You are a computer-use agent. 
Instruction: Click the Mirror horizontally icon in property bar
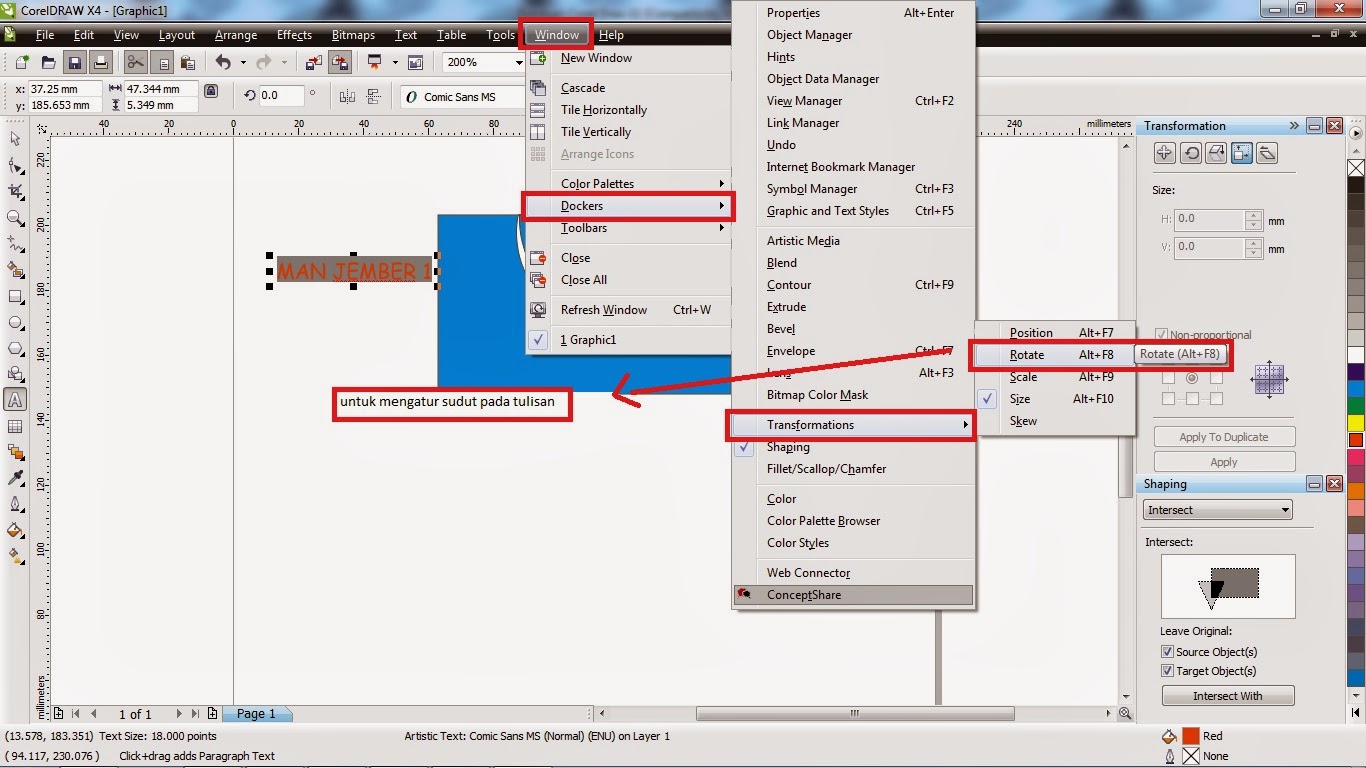pos(348,96)
